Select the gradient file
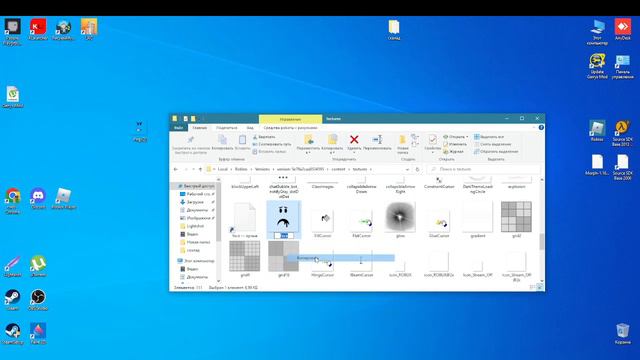The height and width of the screenshot is (360, 640). [x=478, y=220]
